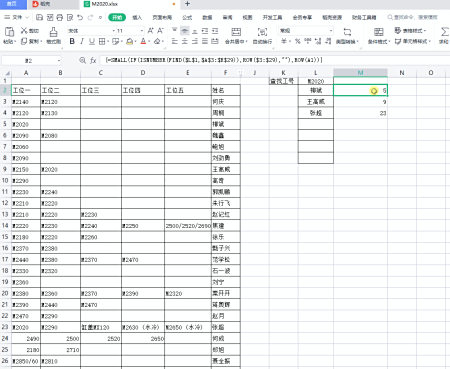The width and height of the screenshot is (450, 369).
Task: Click the select-all corner triangle
Action: pos(7,73)
